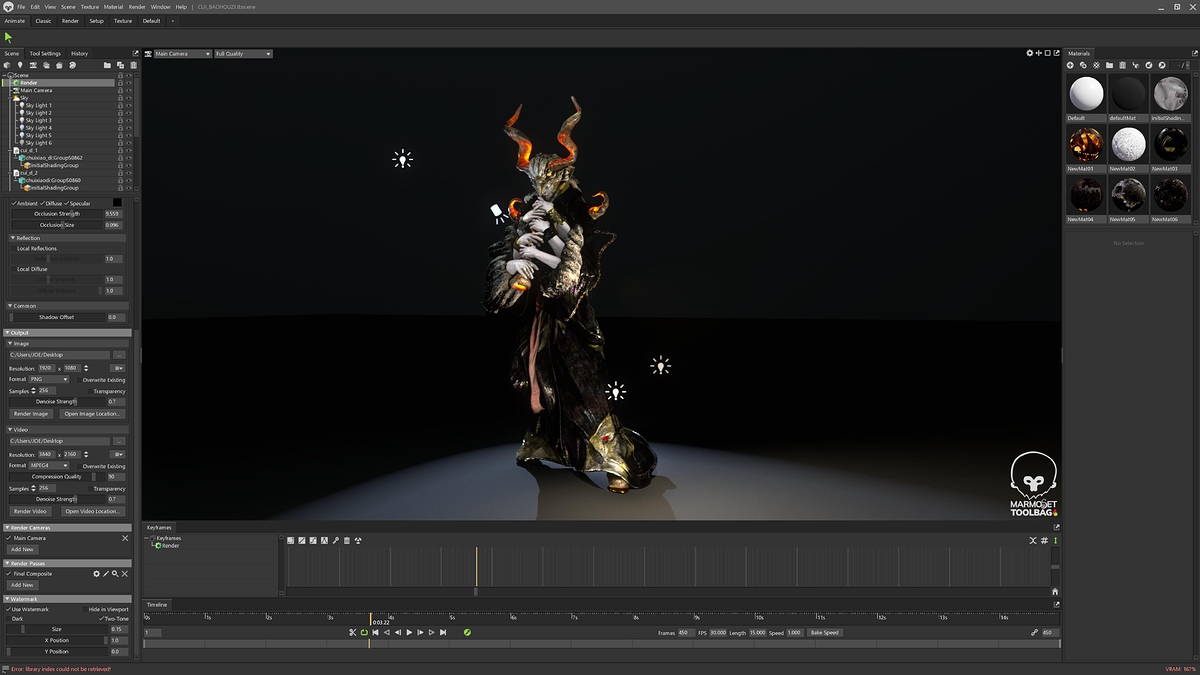The width and height of the screenshot is (1200, 675).
Task: Click the Open Image Location button
Action: click(x=92, y=413)
